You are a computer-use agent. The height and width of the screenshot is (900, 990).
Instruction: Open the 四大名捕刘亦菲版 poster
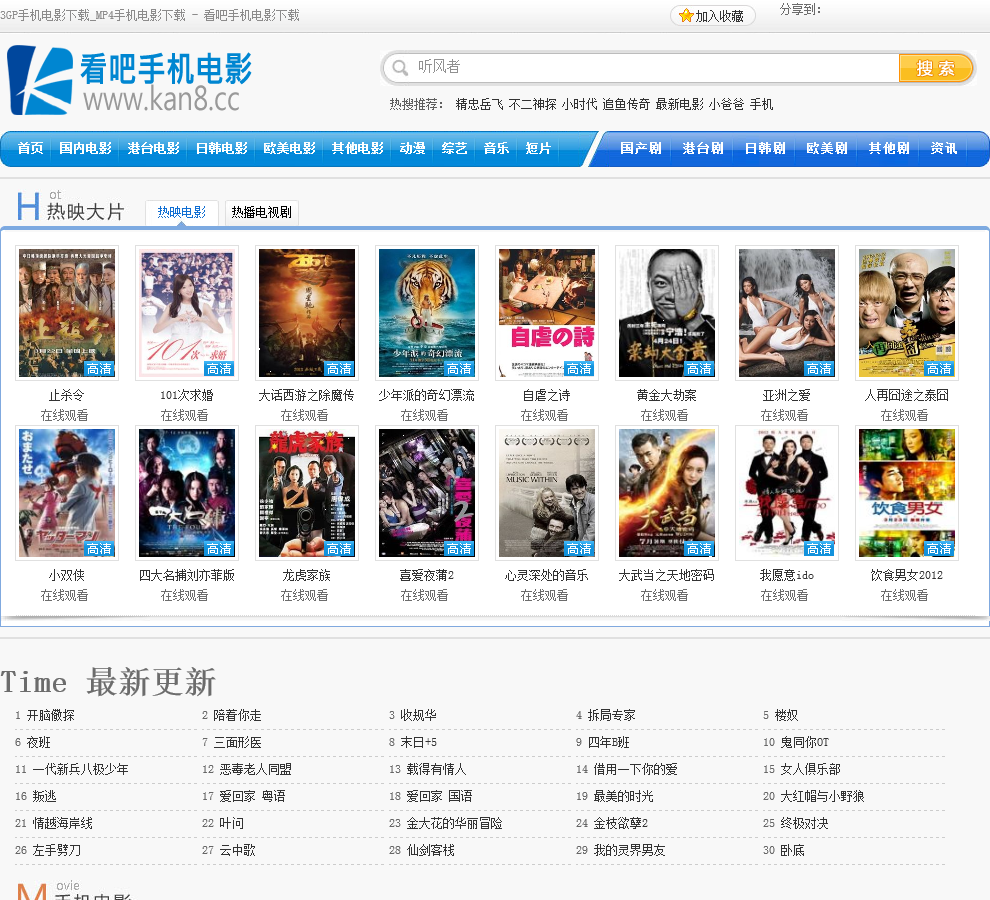click(x=187, y=493)
